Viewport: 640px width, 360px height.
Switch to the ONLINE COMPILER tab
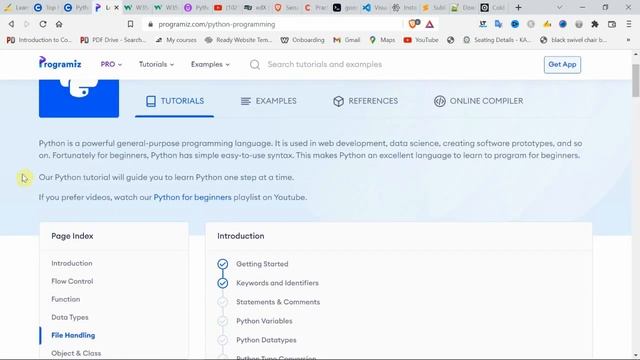[x=478, y=101]
